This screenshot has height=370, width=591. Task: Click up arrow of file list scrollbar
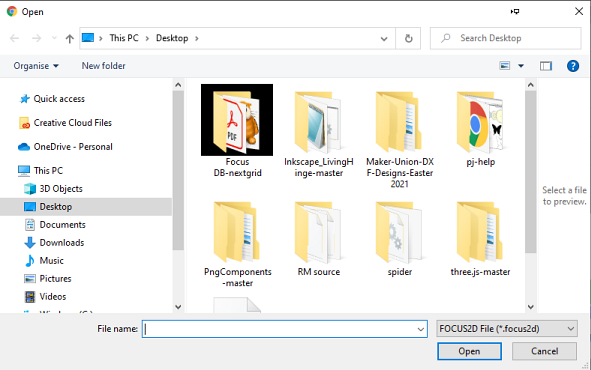point(531,85)
